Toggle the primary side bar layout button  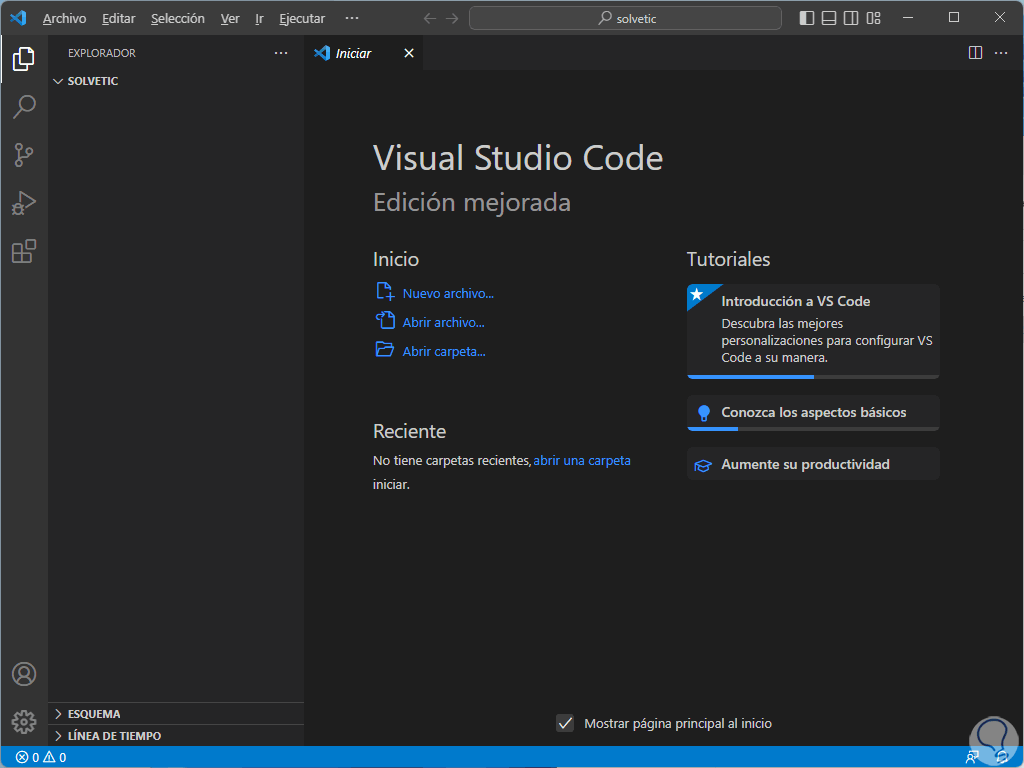point(807,18)
